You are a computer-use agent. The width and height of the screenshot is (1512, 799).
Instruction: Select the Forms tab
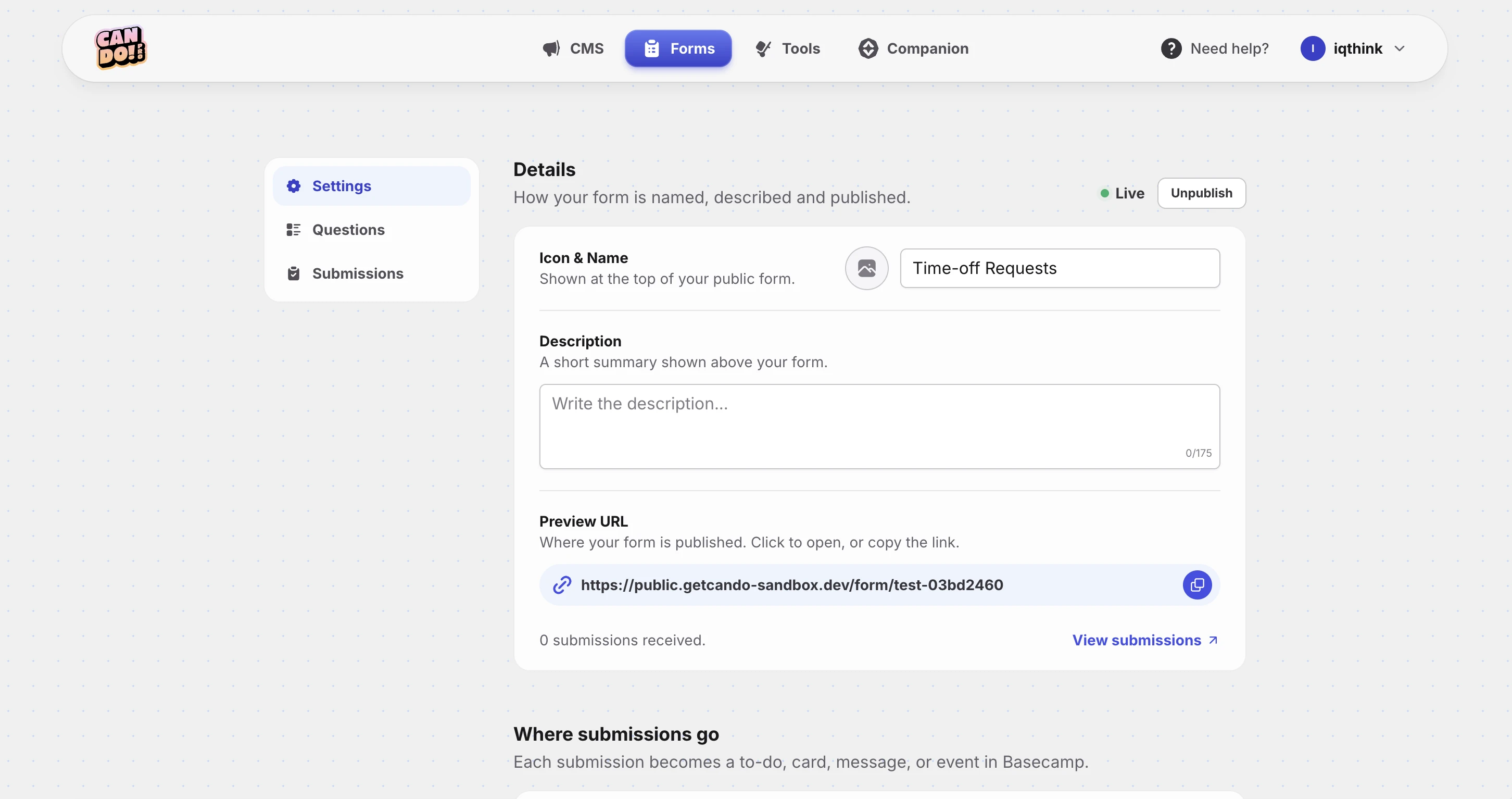click(x=678, y=49)
